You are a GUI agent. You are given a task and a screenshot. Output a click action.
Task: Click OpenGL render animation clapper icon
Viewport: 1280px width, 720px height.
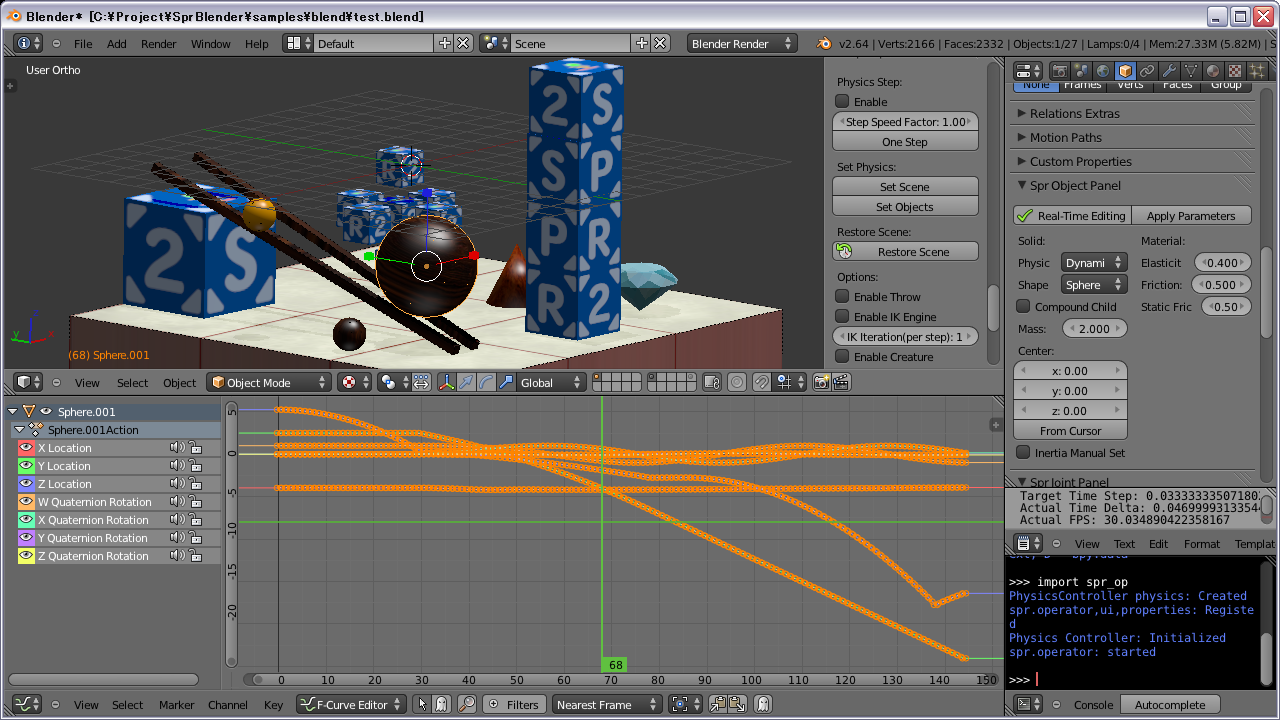click(x=842, y=382)
